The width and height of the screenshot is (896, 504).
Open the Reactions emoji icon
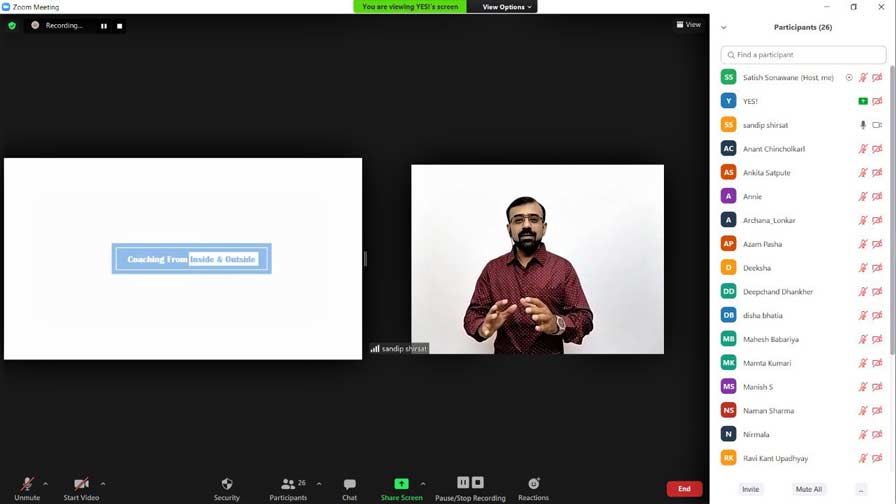point(534,483)
